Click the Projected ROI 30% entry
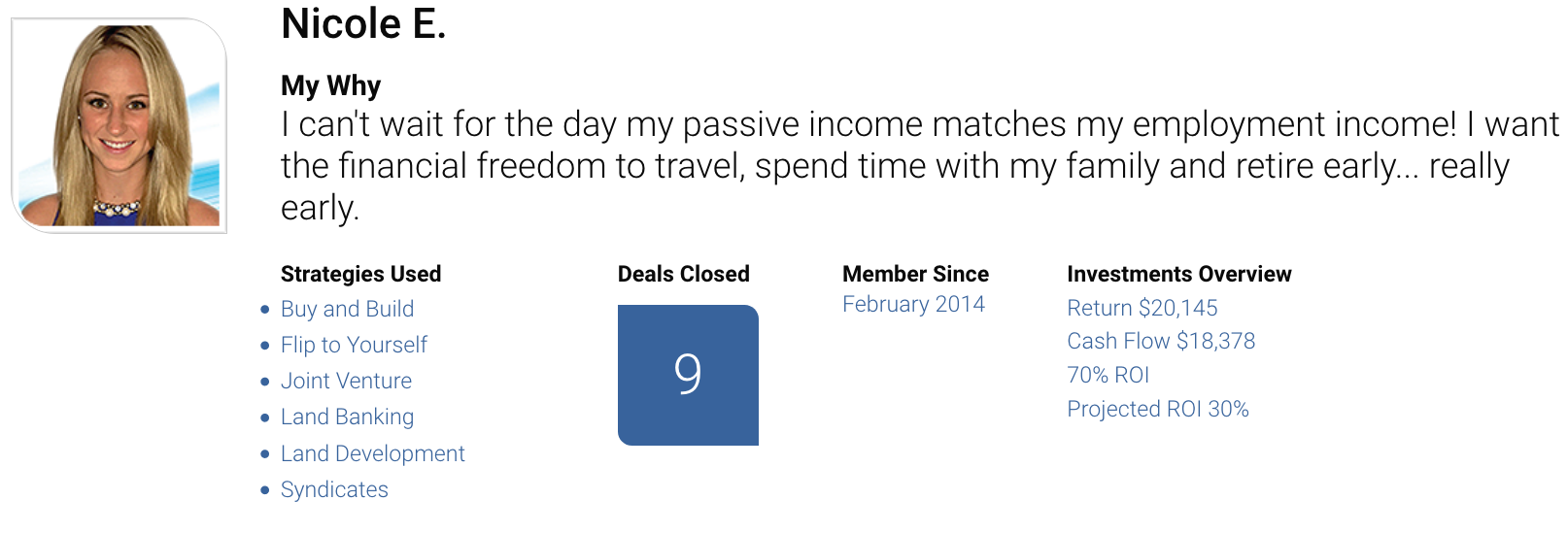1568x534 pixels. pyautogui.click(x=1157, y=409)
